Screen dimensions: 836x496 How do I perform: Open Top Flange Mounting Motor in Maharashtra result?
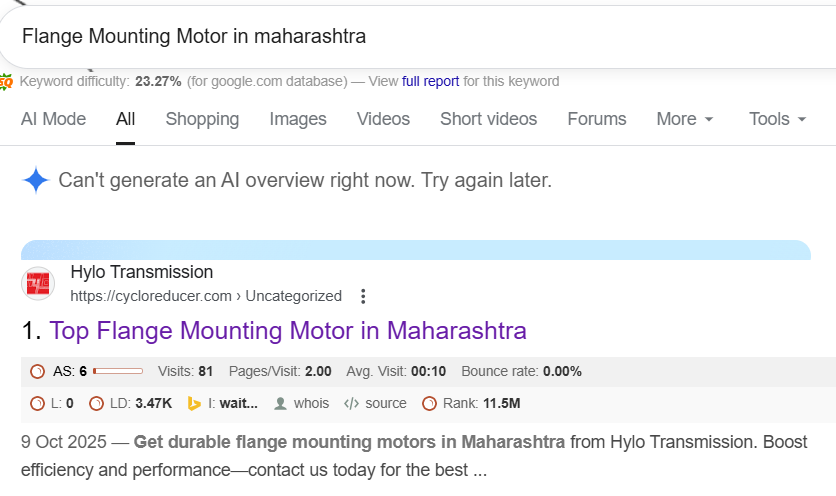coord(287,330)
